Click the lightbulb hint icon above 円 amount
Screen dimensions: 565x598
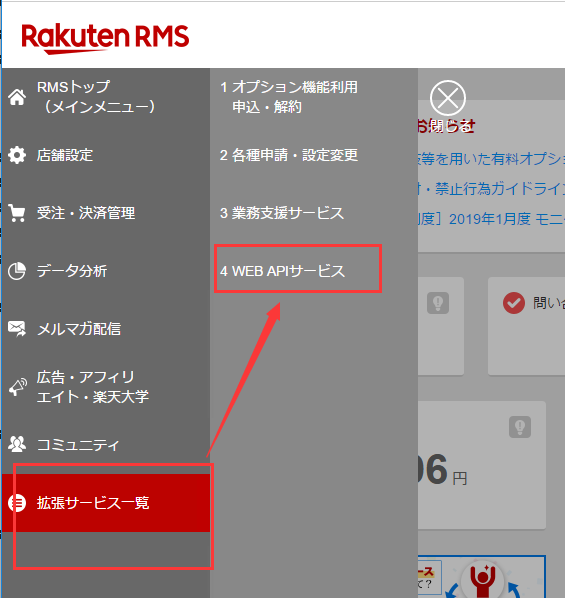pos(520,427)
